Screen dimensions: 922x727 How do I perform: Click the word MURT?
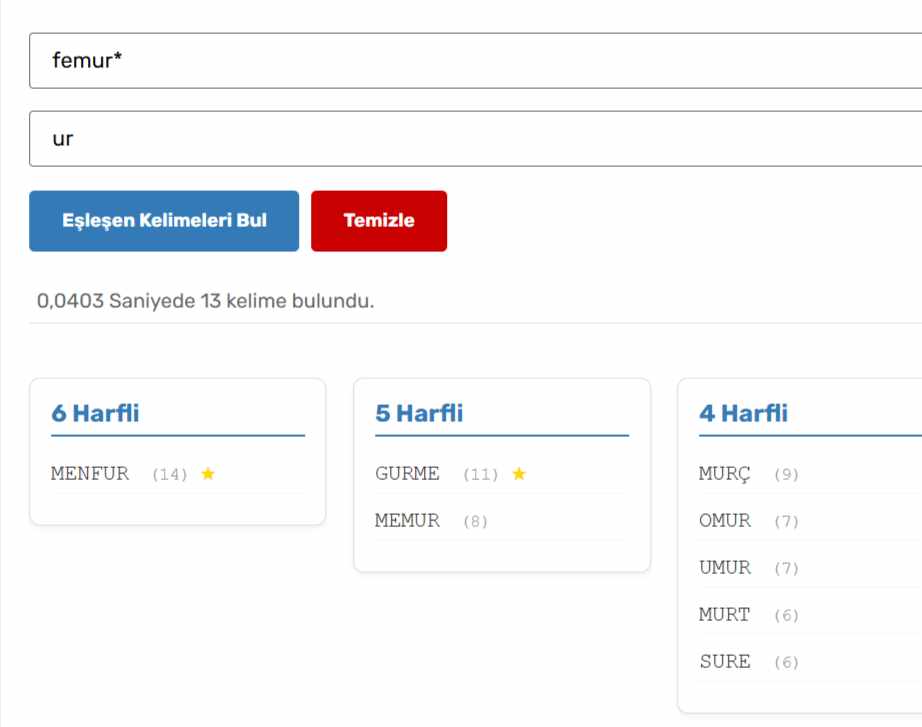pyautogui.click(x=724, y=615)
